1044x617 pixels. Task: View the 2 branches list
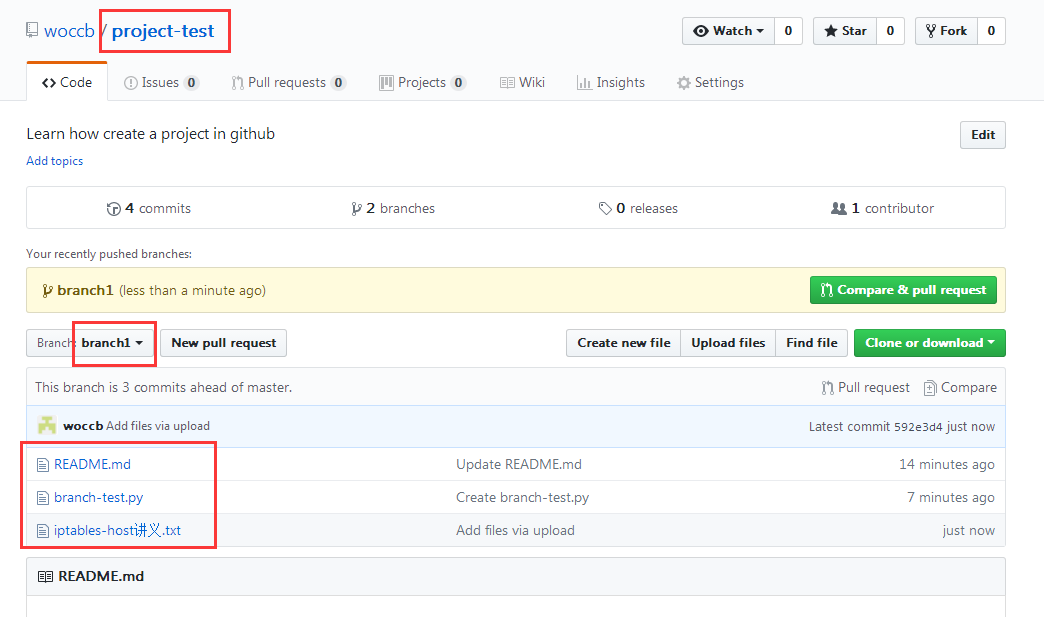(393, 208)
